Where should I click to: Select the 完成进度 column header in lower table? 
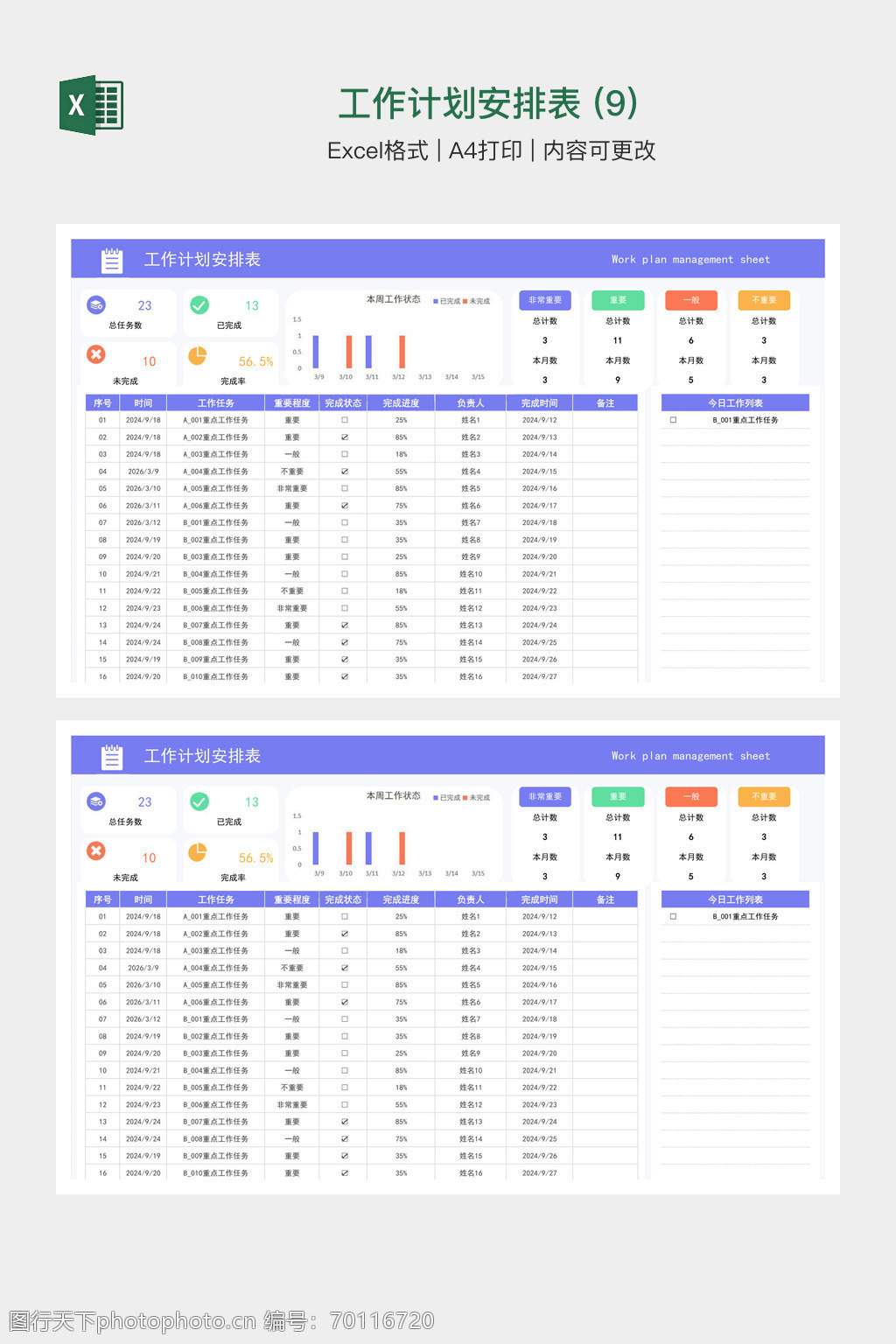401,899
